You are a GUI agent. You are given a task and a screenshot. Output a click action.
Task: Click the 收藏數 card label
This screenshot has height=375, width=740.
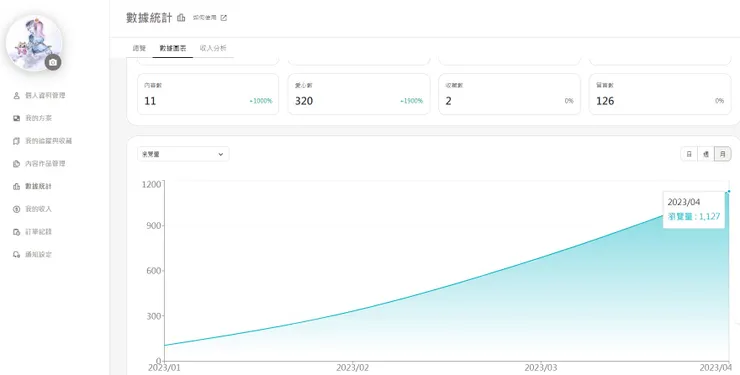[x=454, y=85]
